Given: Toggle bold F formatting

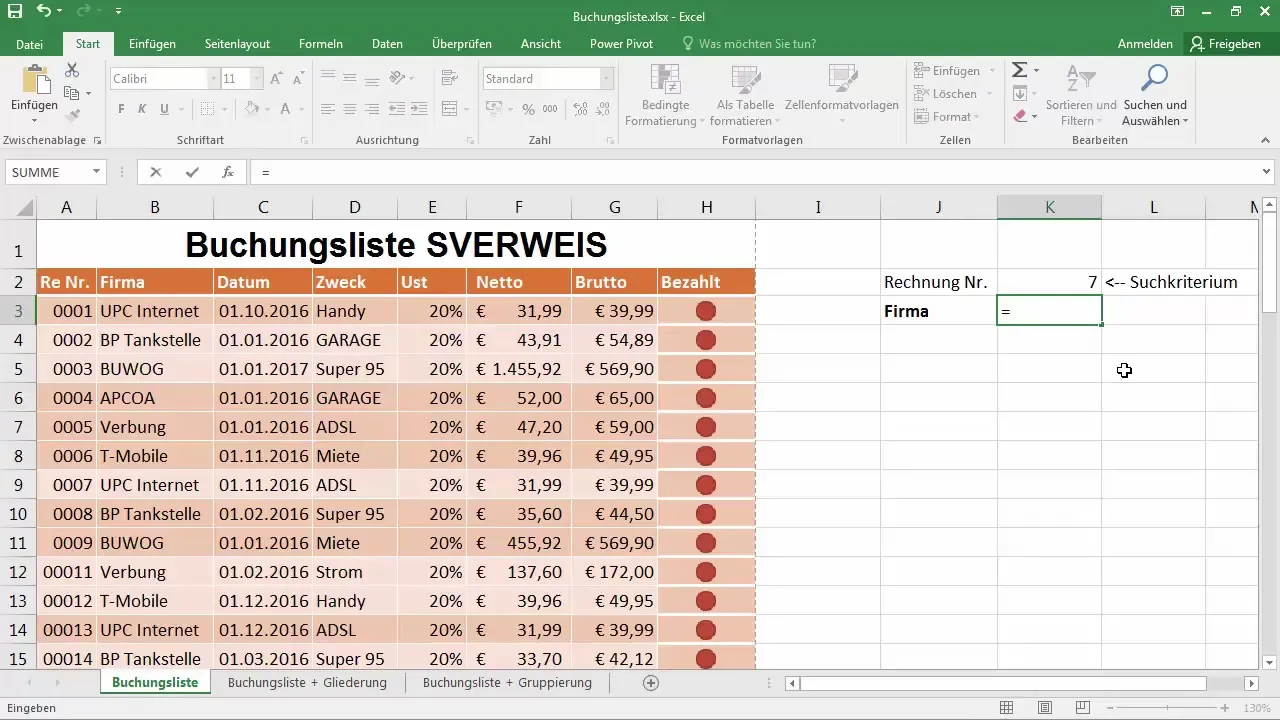Looking at the screenshot, I should [x=121, y=109].
